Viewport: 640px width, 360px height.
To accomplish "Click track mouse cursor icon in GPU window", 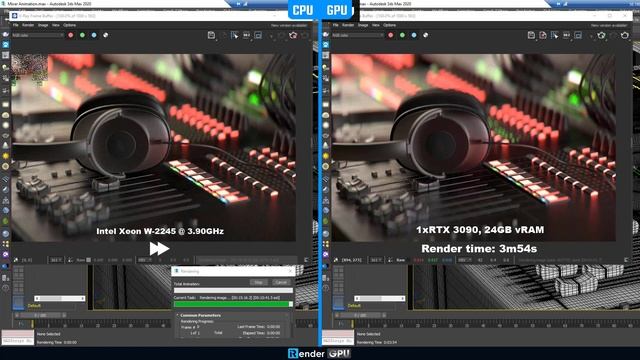I will [555, 36].
